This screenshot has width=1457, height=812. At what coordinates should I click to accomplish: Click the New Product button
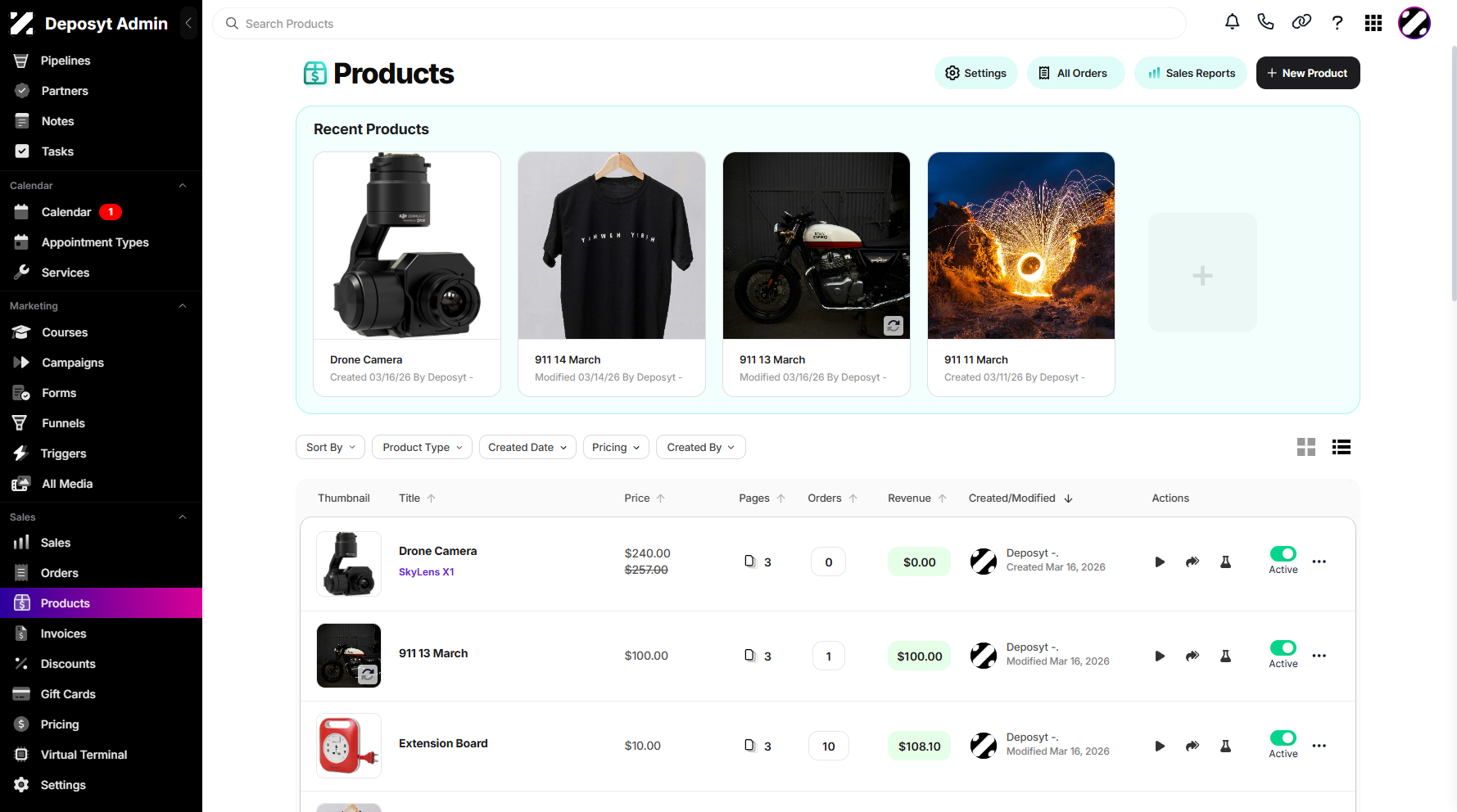[1308, 73]
